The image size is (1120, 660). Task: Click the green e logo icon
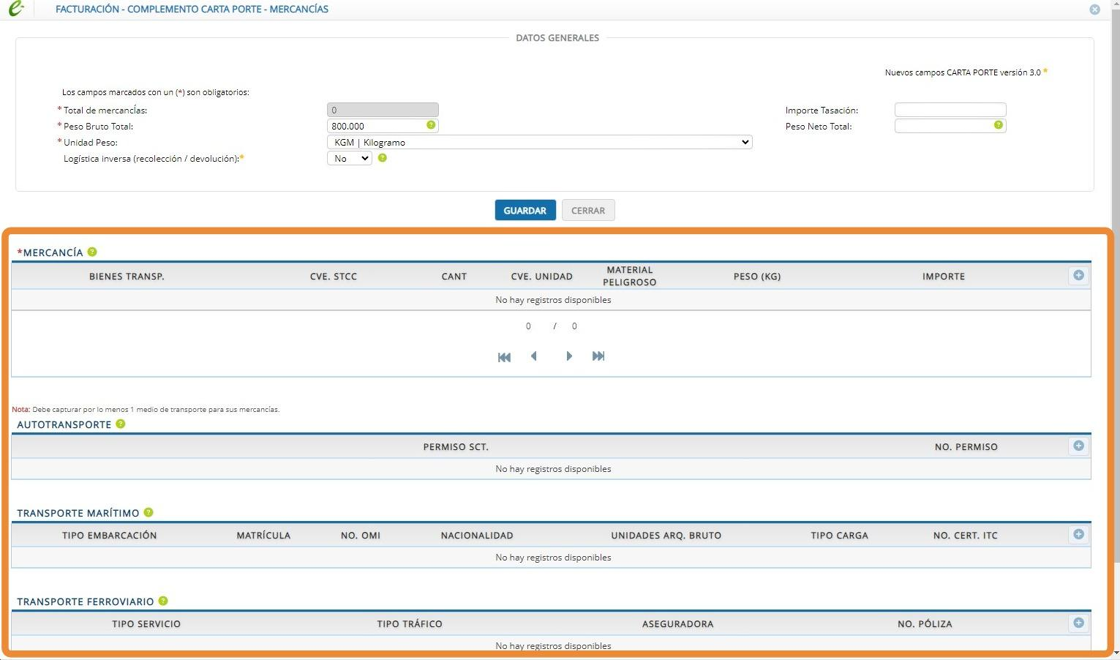[16, 9]
